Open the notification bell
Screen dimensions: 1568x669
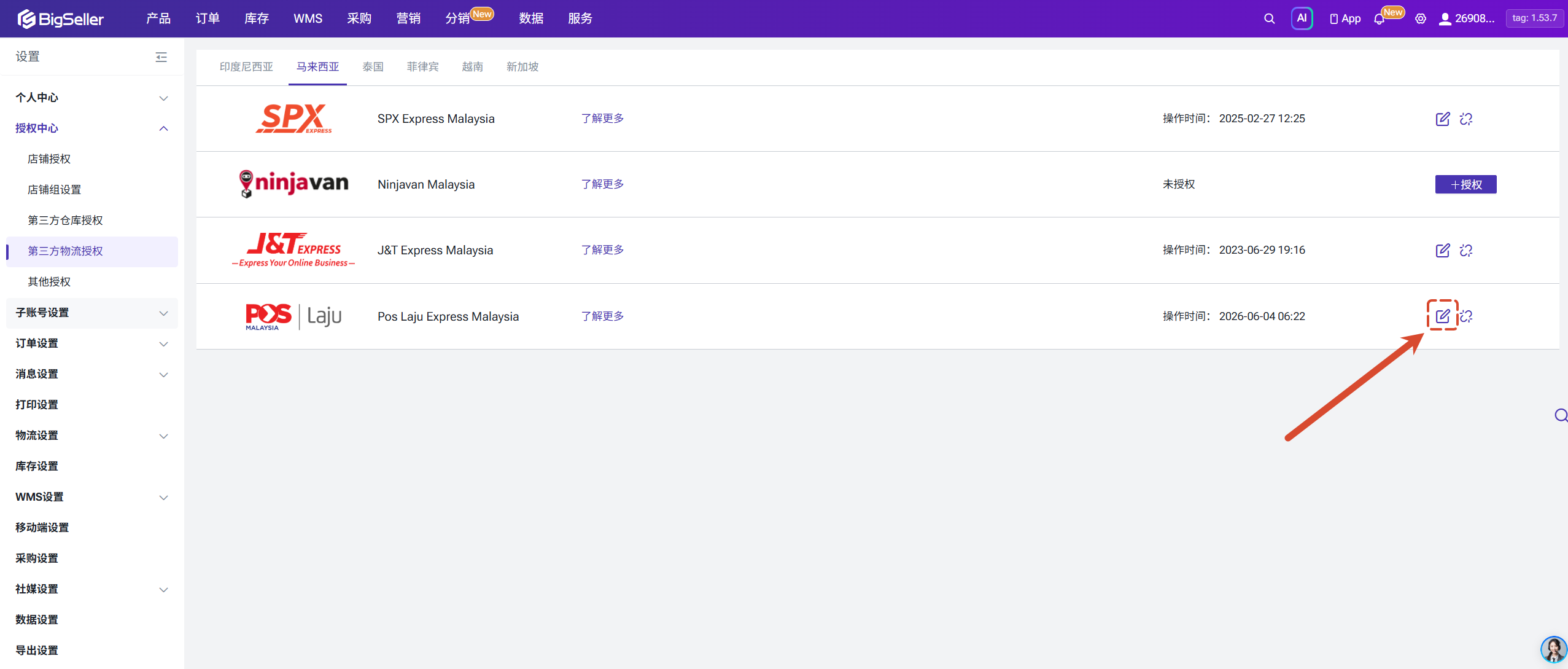[x=1380, y=19]
